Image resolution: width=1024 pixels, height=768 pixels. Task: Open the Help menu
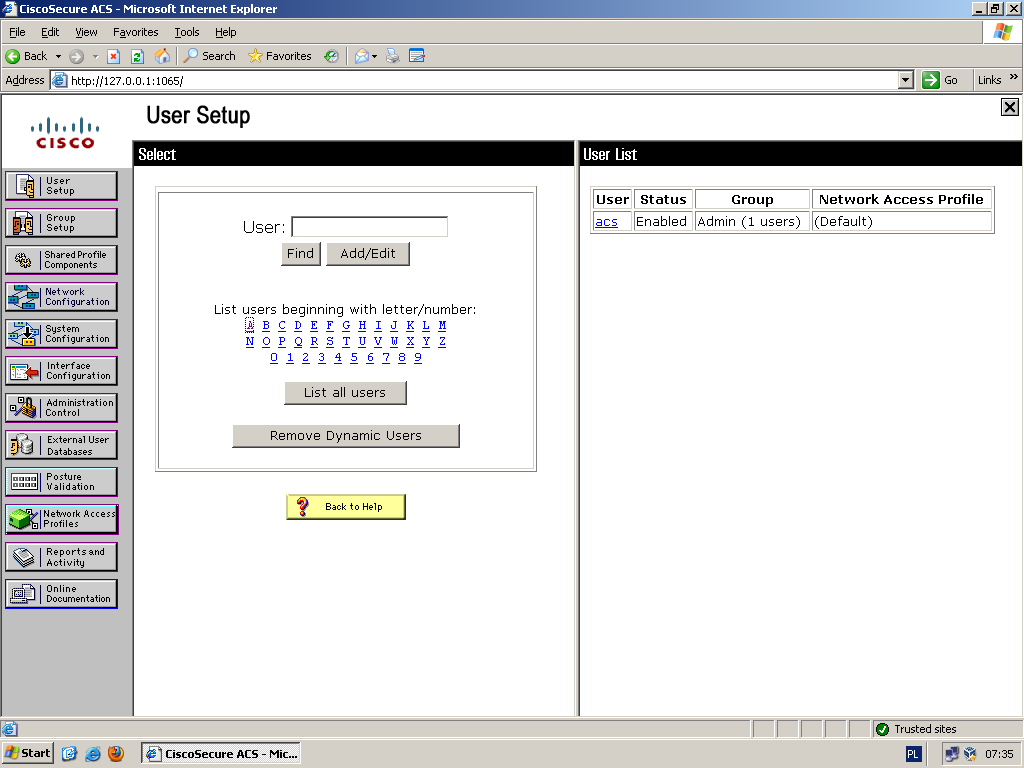click(225, 32)
